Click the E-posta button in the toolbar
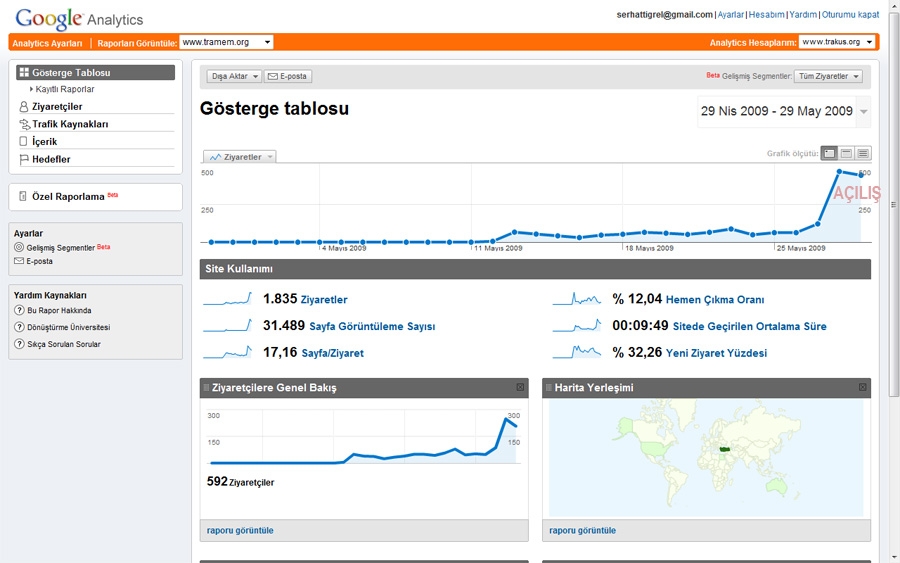Viewport: 900px width, 563px height. 288,76
